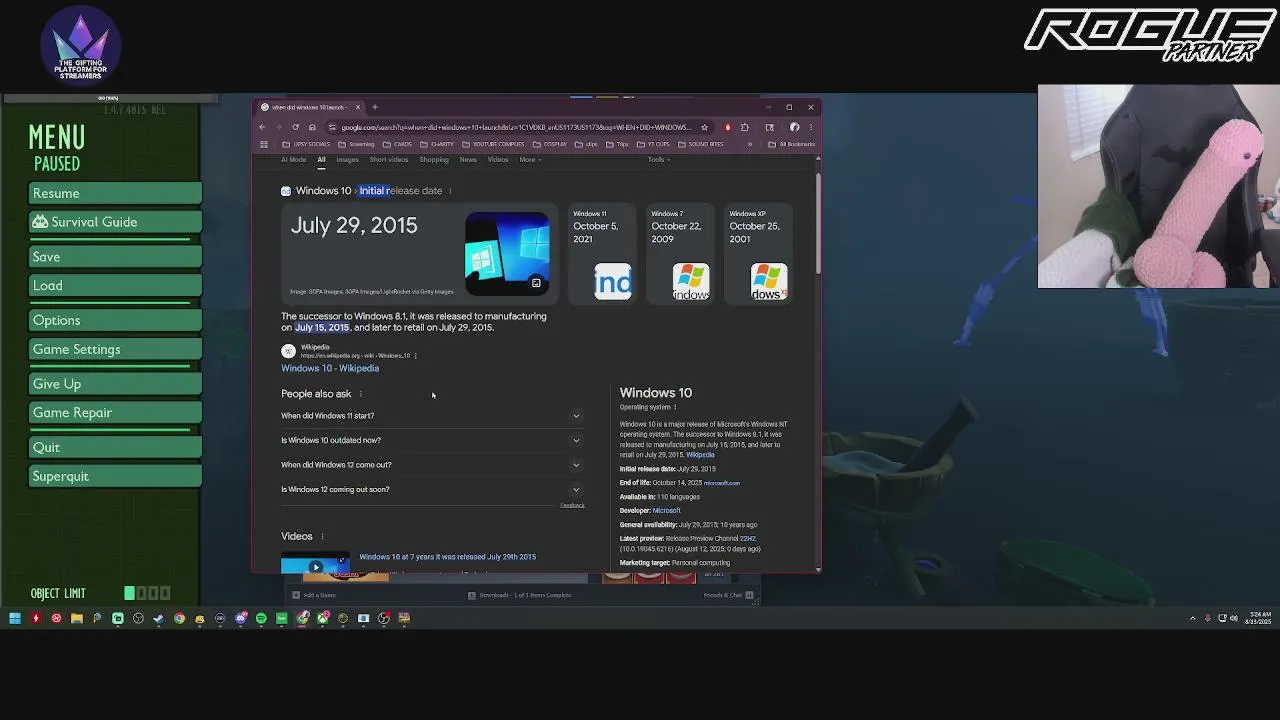Image resolution: width=1280 pixels, height=720 pixels.
Task: Open Options in pause menu
Action: pos(115,320)
